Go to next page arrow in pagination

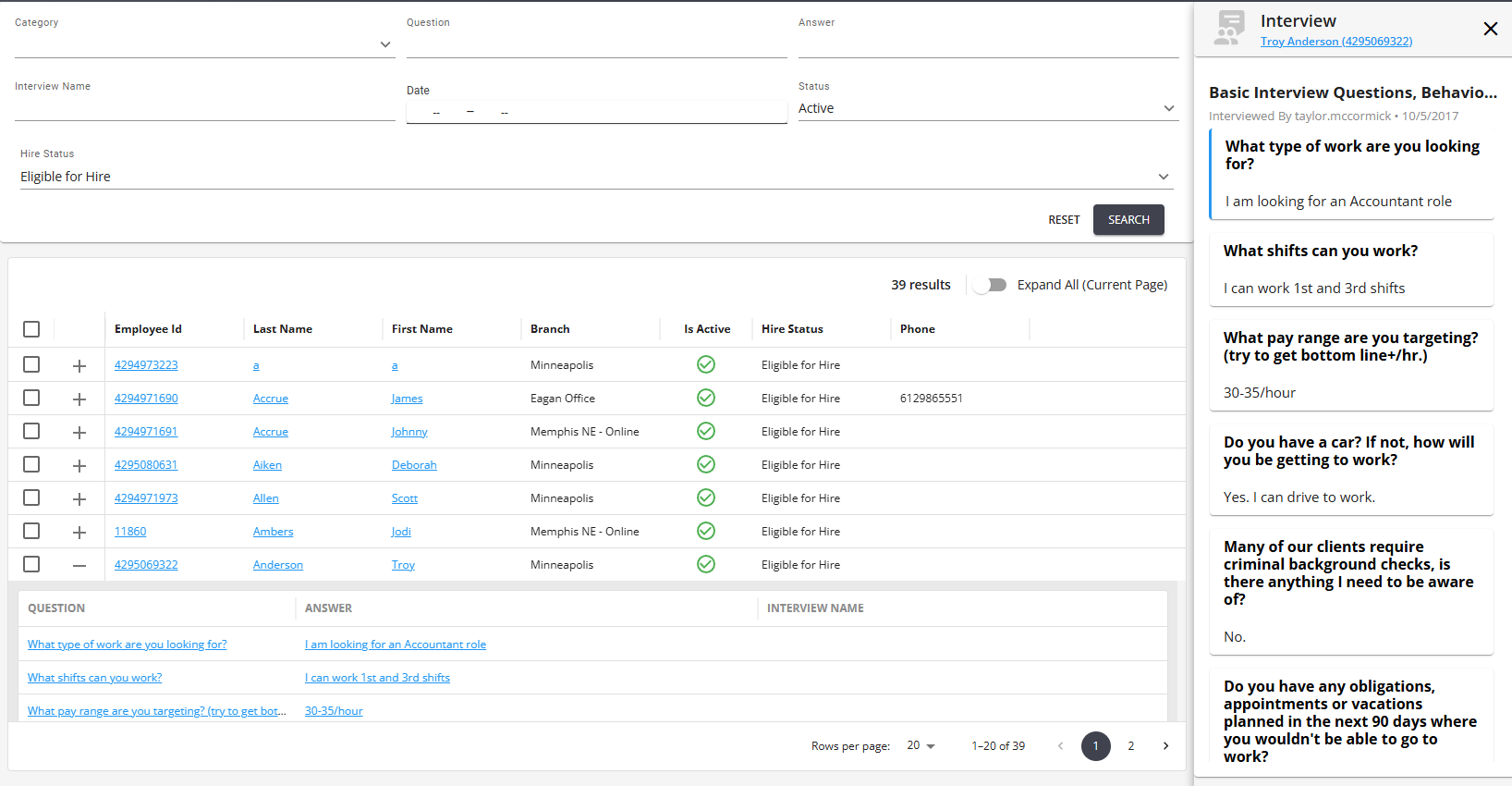pyautogui.click(x=1165, y=745)
